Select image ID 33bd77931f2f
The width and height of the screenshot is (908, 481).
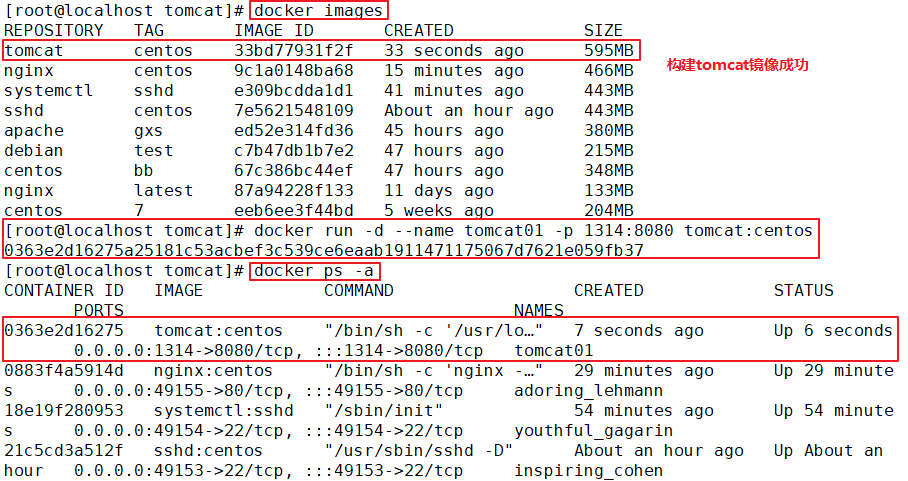coord(294,50)
